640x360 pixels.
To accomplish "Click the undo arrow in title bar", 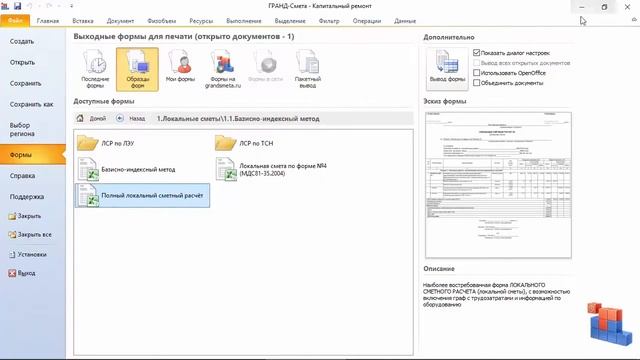I will (30, 6).
